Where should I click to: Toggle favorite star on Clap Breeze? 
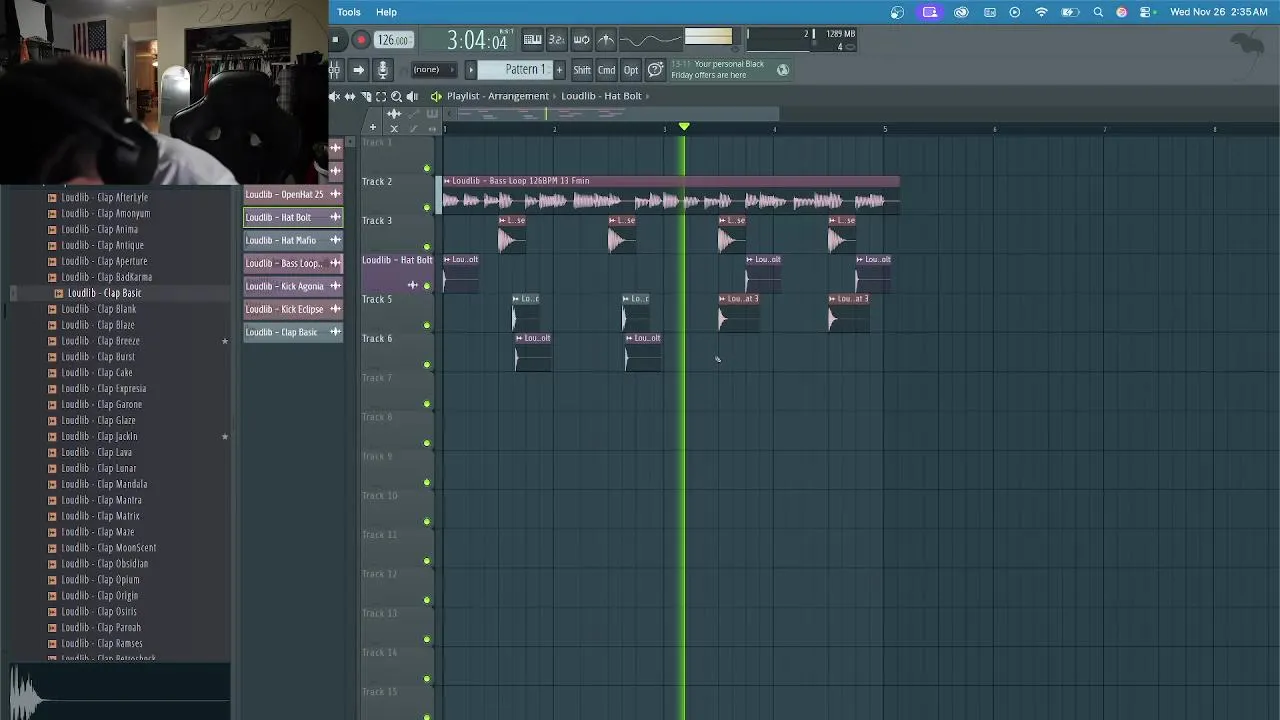225,341
